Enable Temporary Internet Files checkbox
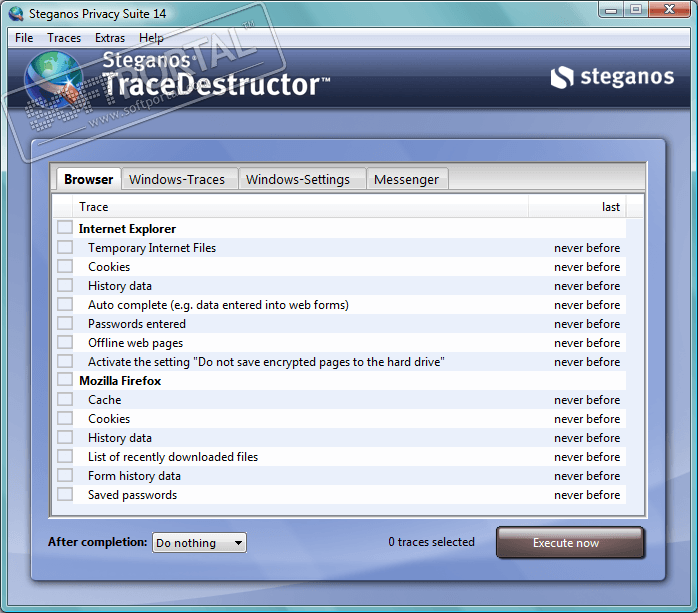Screen dimensions: 698x613 (x=65, y=247)
